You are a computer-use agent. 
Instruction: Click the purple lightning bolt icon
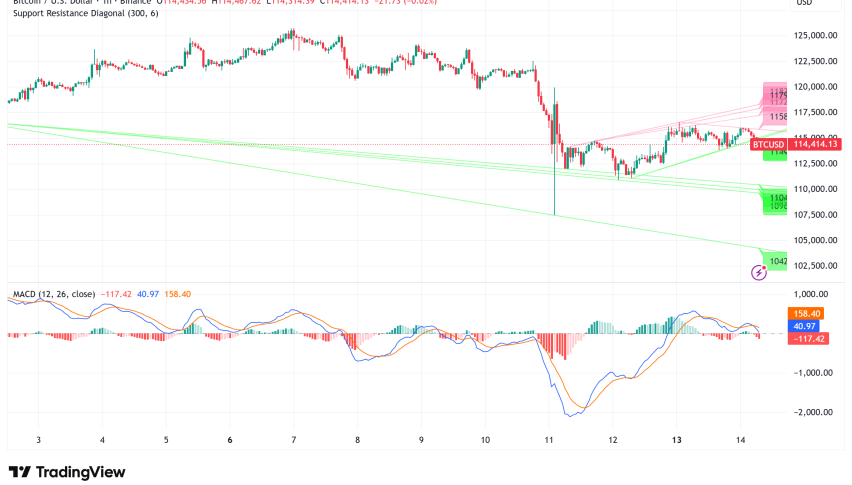click(757, 272)
